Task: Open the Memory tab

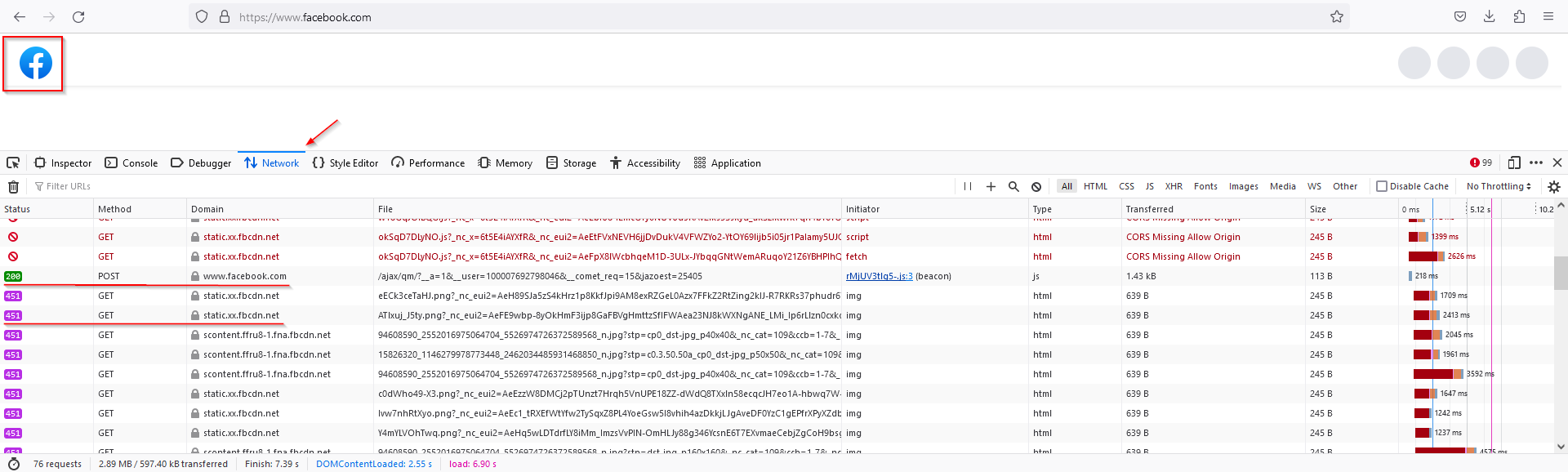Action: (x=506, y=163)
